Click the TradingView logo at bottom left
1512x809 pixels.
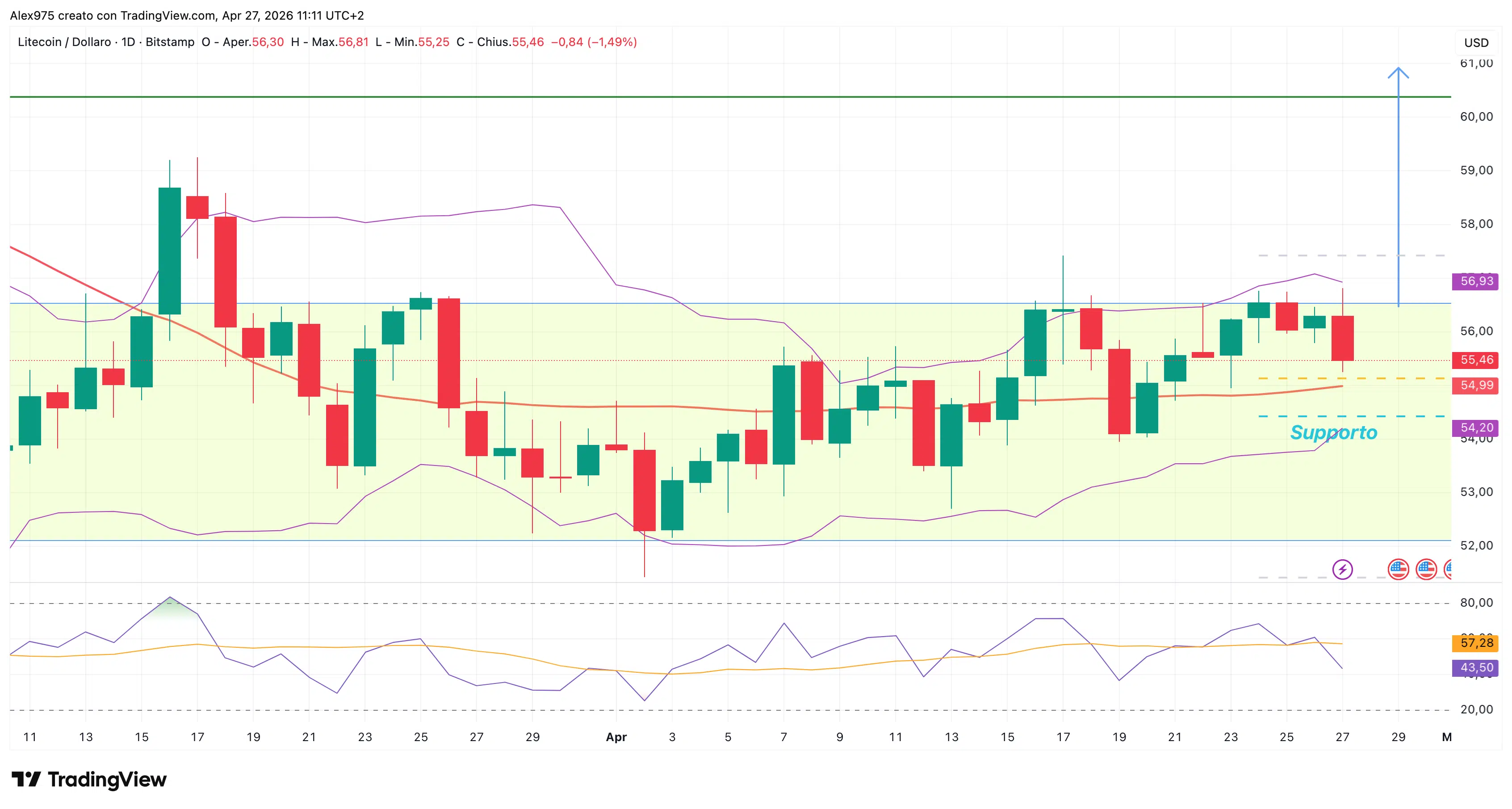(x=88, y=780)
